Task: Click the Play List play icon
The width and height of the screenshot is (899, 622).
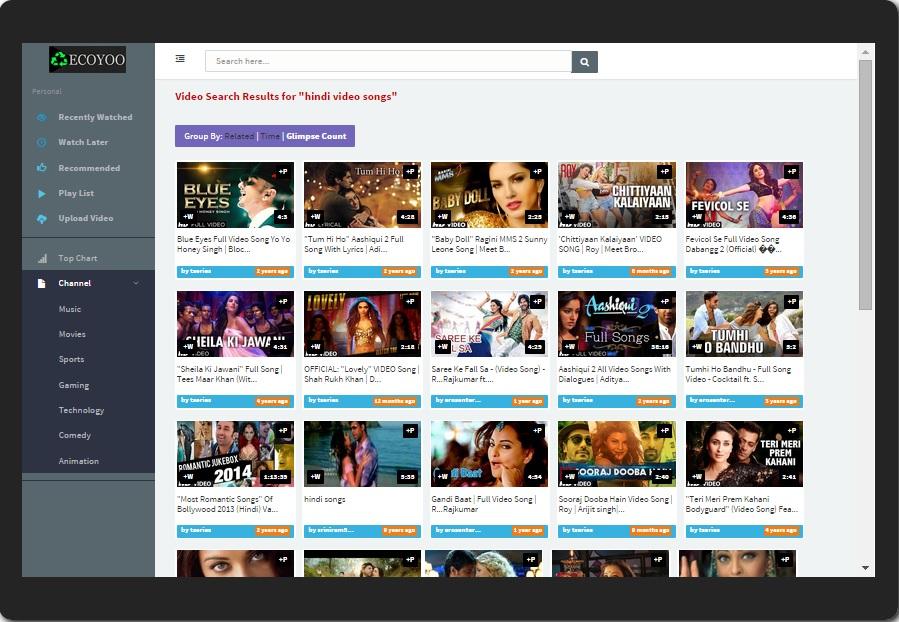Action: click(x=41, y=194)
